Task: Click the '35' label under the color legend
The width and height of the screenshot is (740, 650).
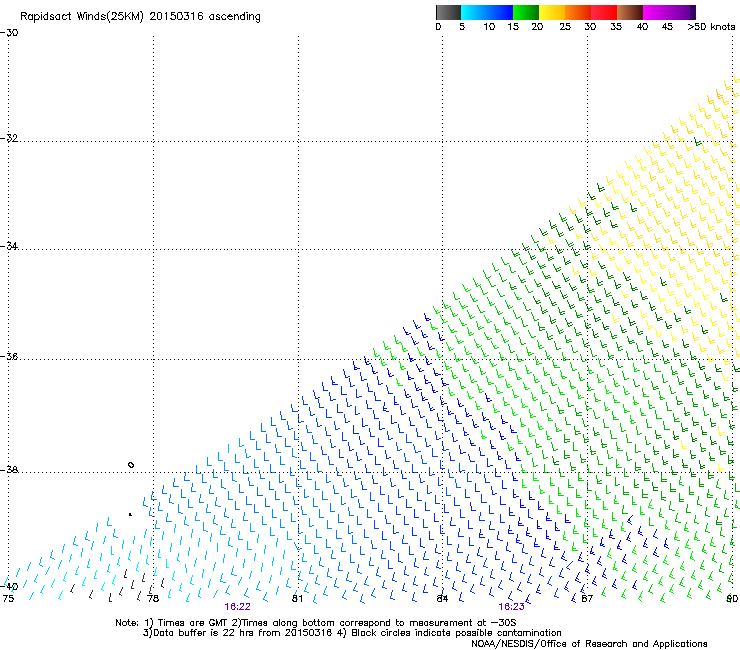Action: click(616, 27)
